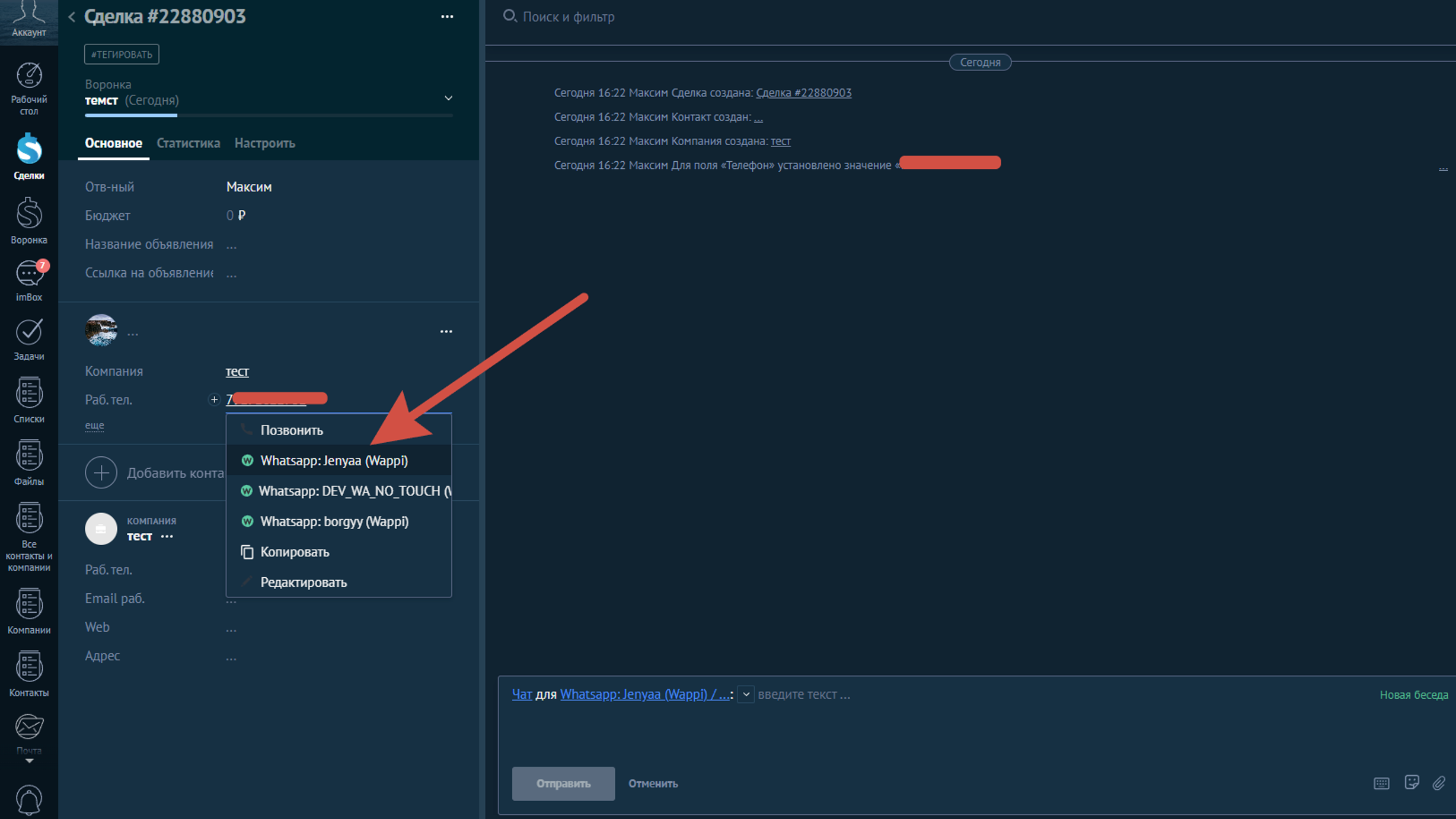This screenshot has height=819, width=1456.
Task: Open the Сделка #22880903 link in feed
Action: [803, 92]
